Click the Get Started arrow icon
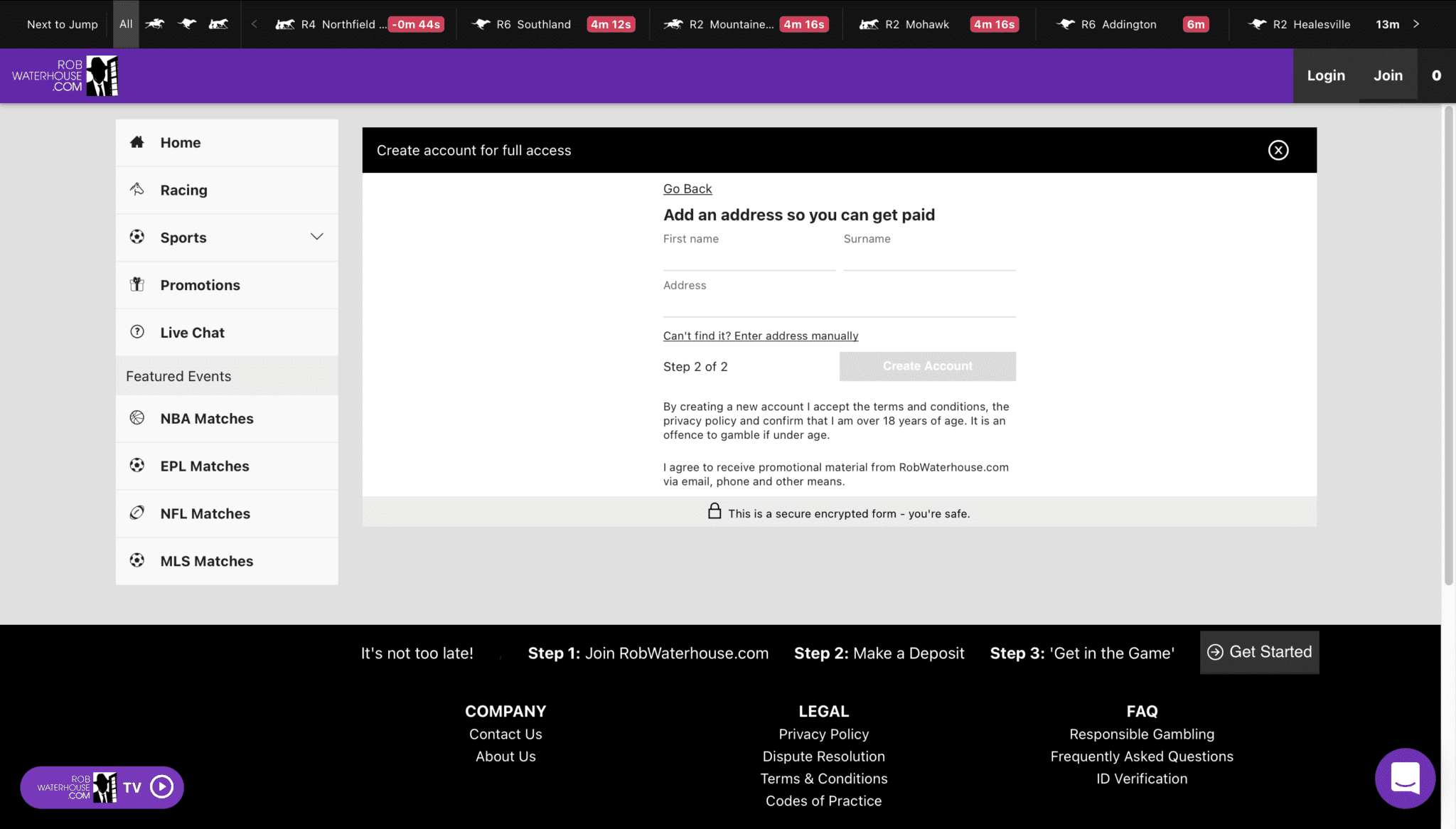The width and height of the screenshot is (1456, 829). coord(1215,652)
